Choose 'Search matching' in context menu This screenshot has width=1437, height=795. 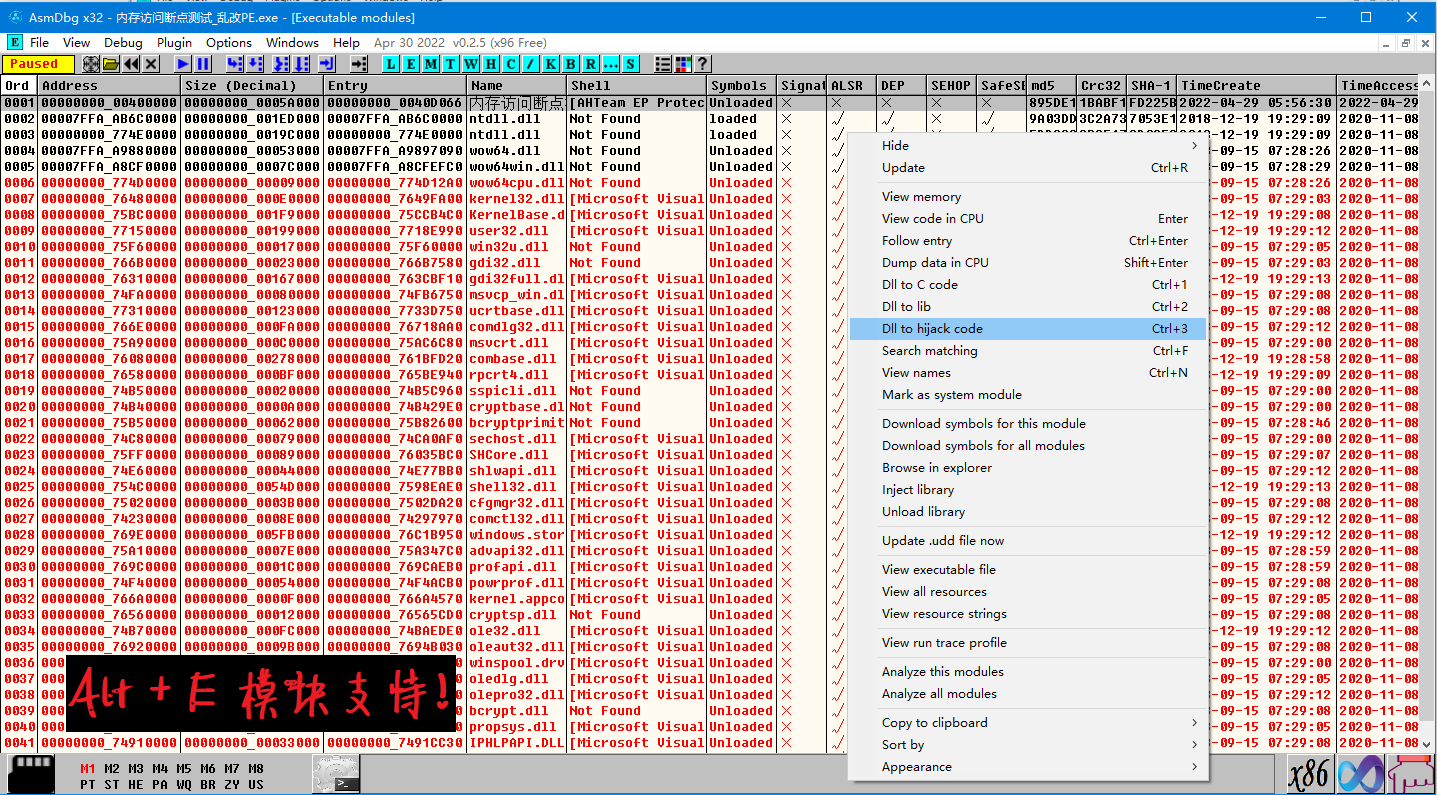pos(1028,351)
